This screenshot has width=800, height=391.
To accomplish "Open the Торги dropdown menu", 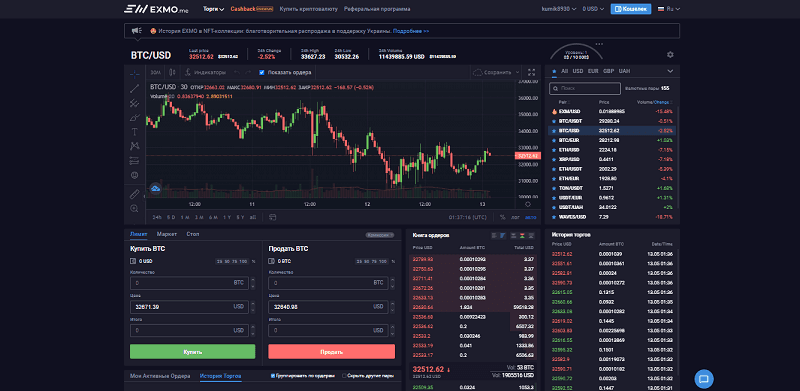I will click(x=213, y=9).
